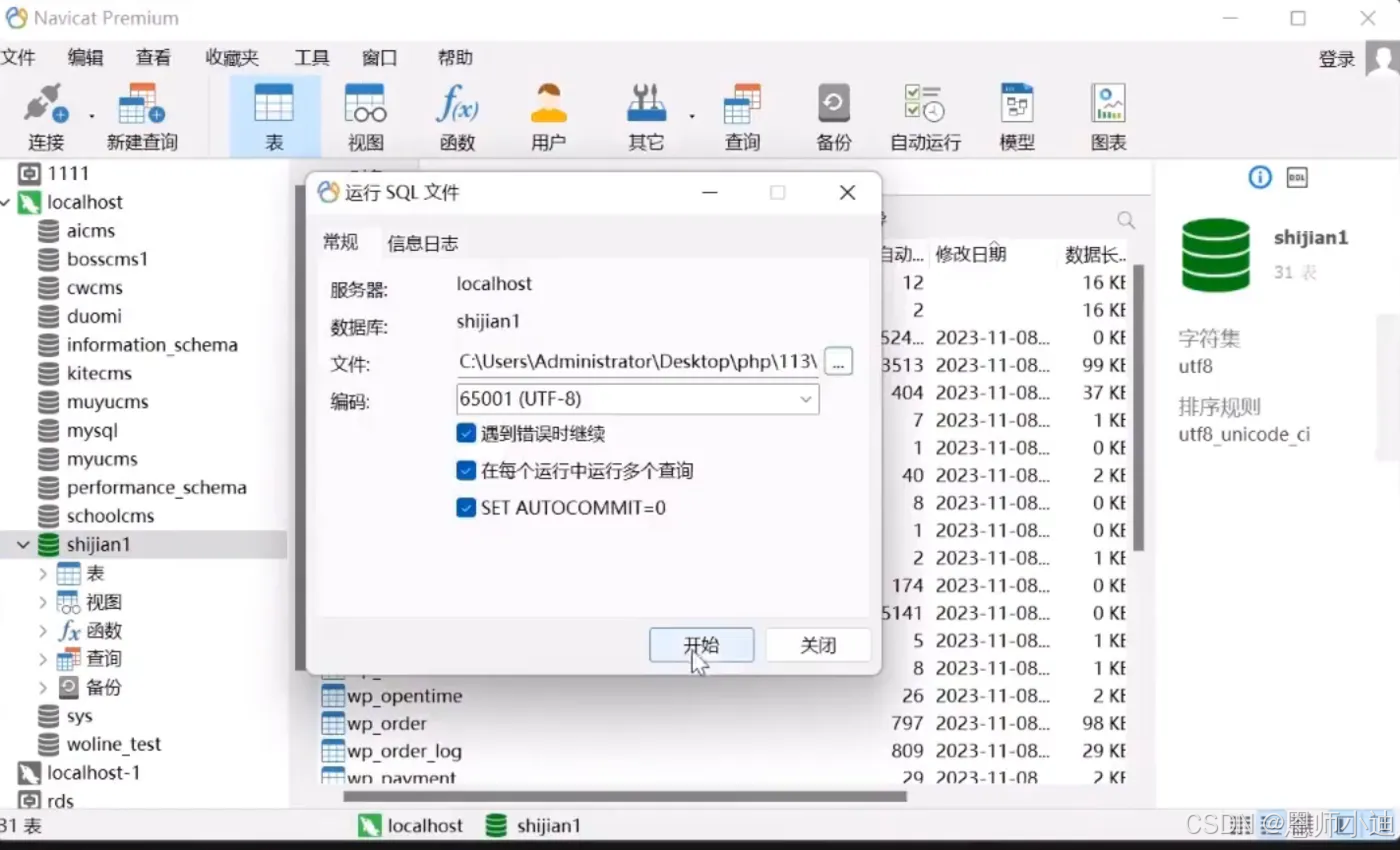1400x850 pixels.
Task: Click the file browse ... button
Action: tap(838, 362)
